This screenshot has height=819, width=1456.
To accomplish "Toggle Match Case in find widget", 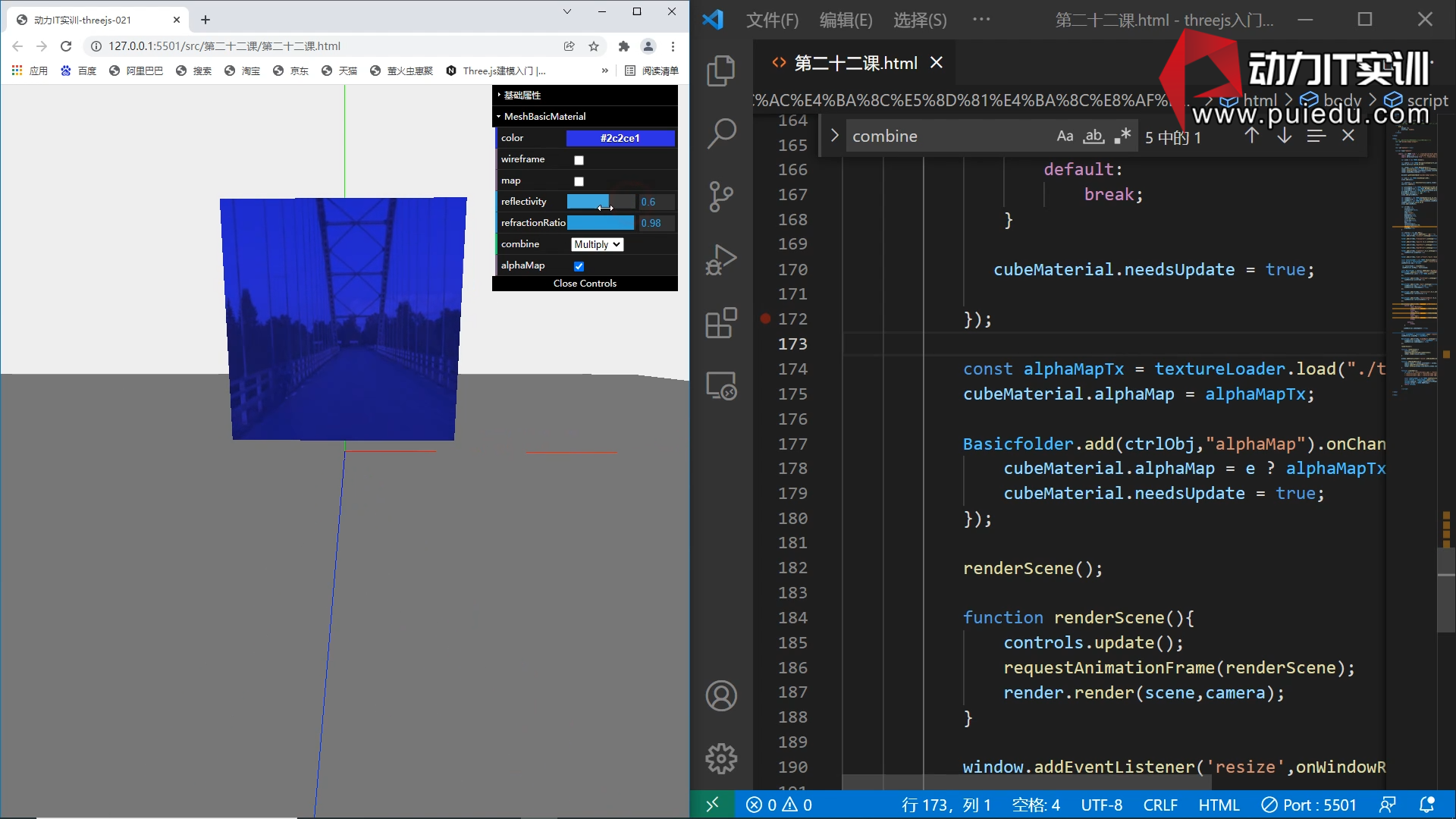I will [1065, 136].
